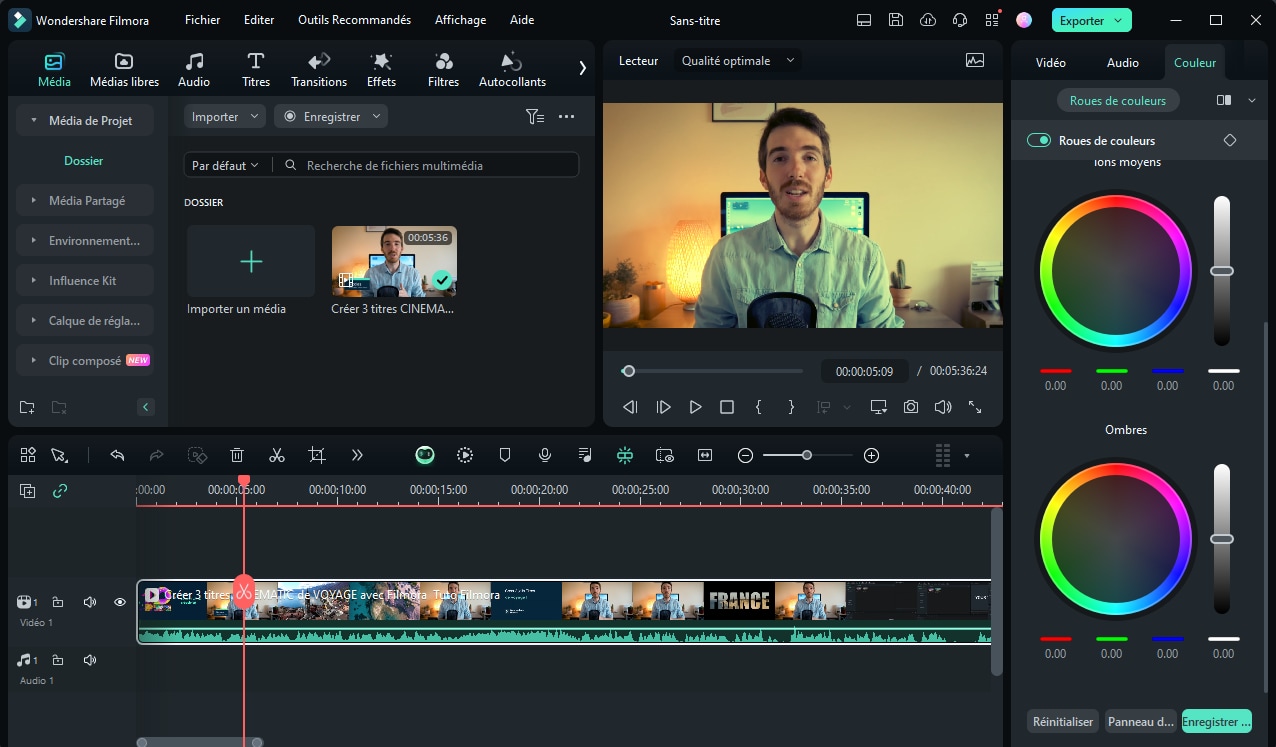Hide the Vidéo 1 track with eye icon
Viewport: 1276px width, 747px height.
(120, 602)
